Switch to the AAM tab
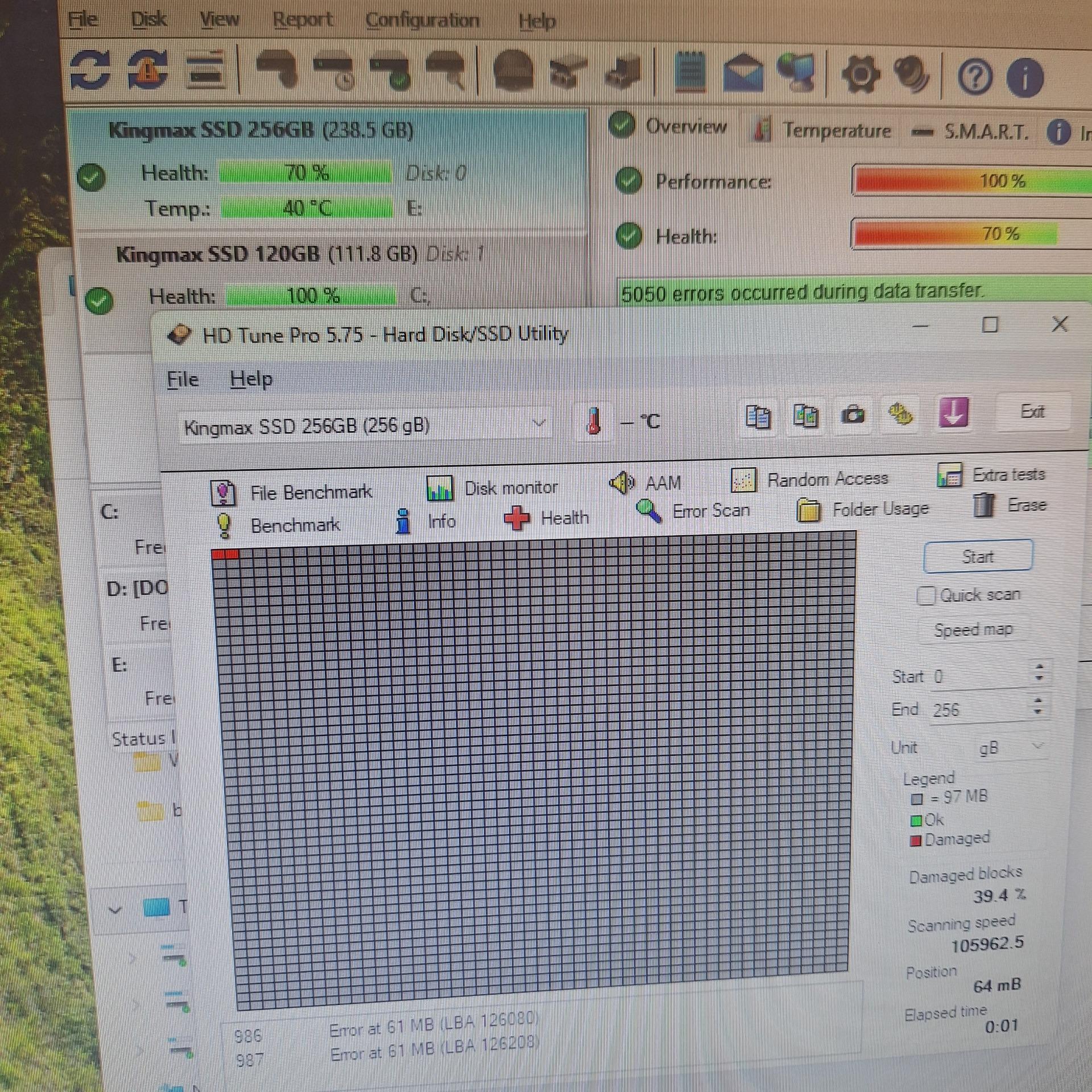1092x1092 pixels. [x=644, y=483]
